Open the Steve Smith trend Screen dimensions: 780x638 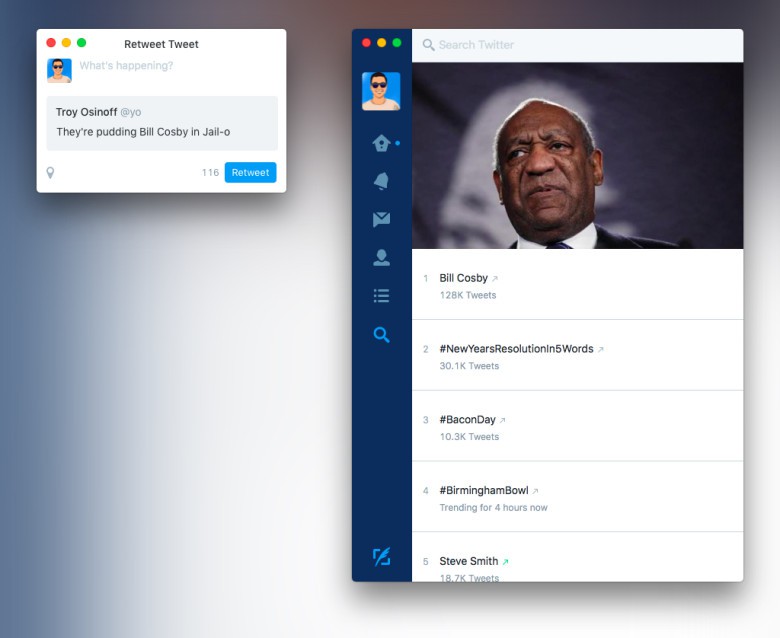(x=469, y=562)
